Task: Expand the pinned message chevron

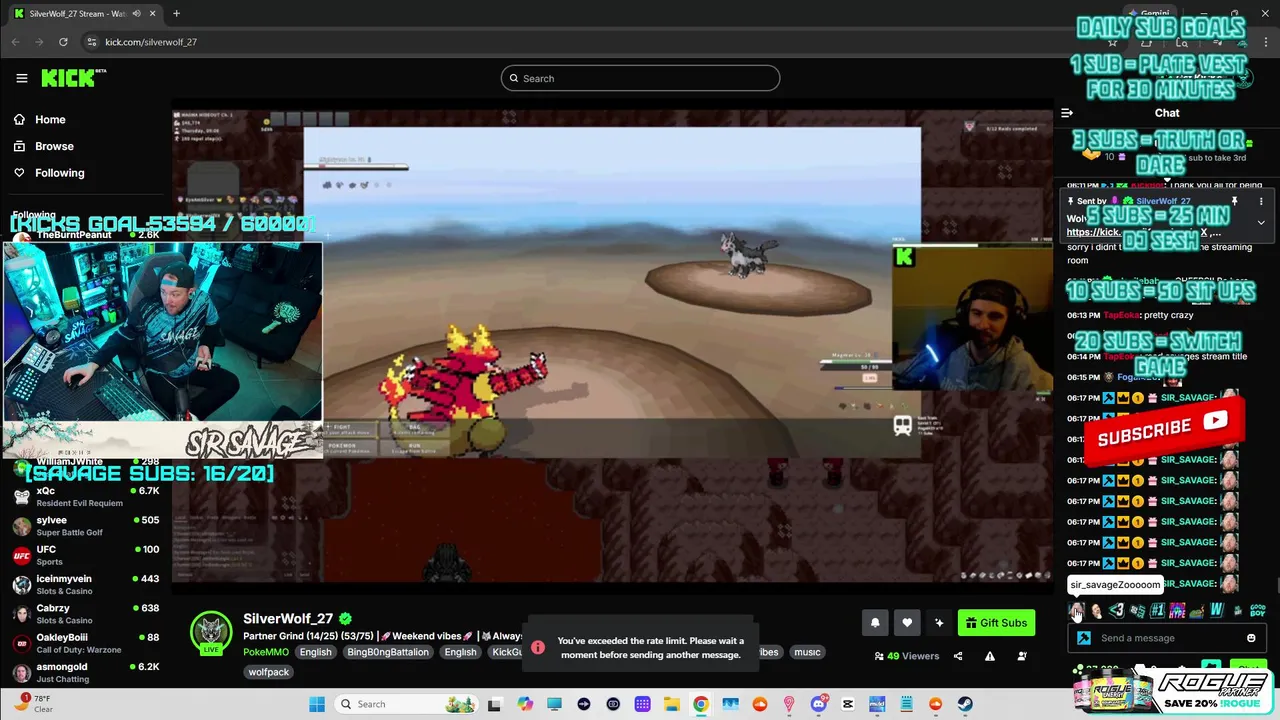Action: click(x=1261, y=222)
